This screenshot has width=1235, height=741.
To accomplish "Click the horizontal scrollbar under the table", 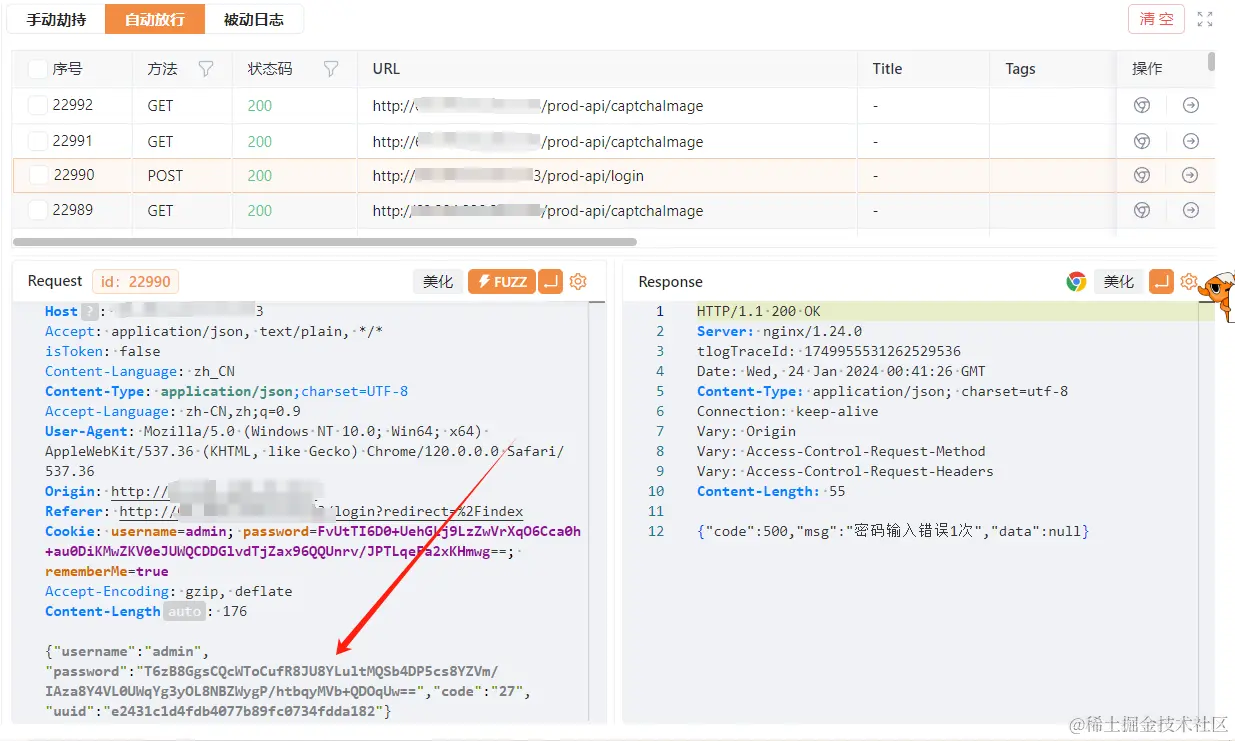I will [x=325, y=242].
